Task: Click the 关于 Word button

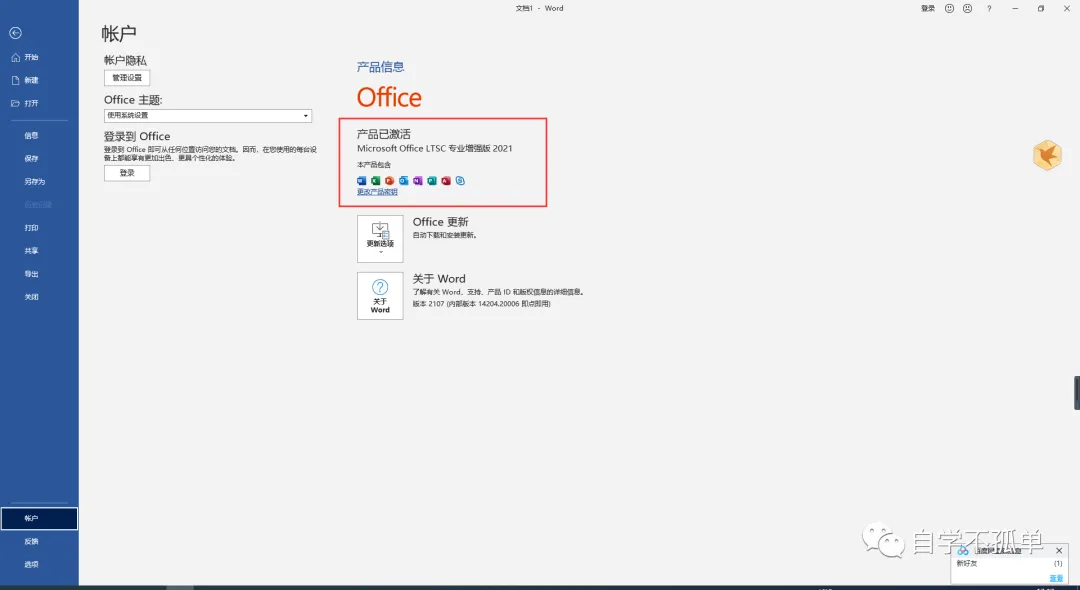Action: pos(380,296)
